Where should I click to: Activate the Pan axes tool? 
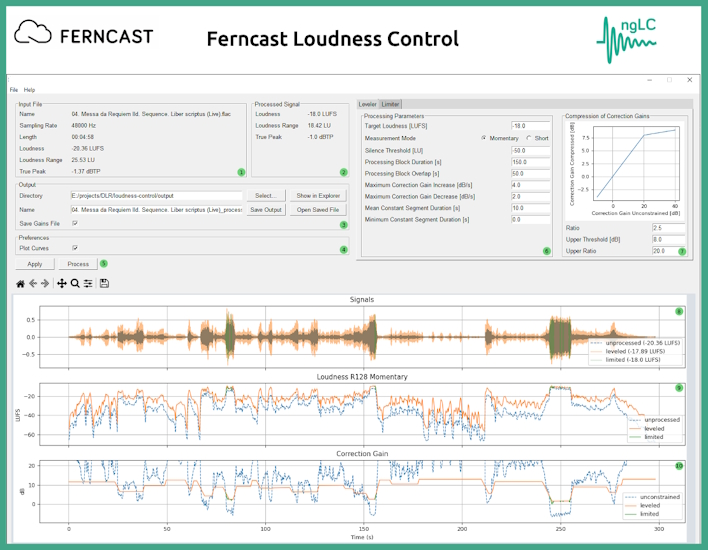(62, 284)
